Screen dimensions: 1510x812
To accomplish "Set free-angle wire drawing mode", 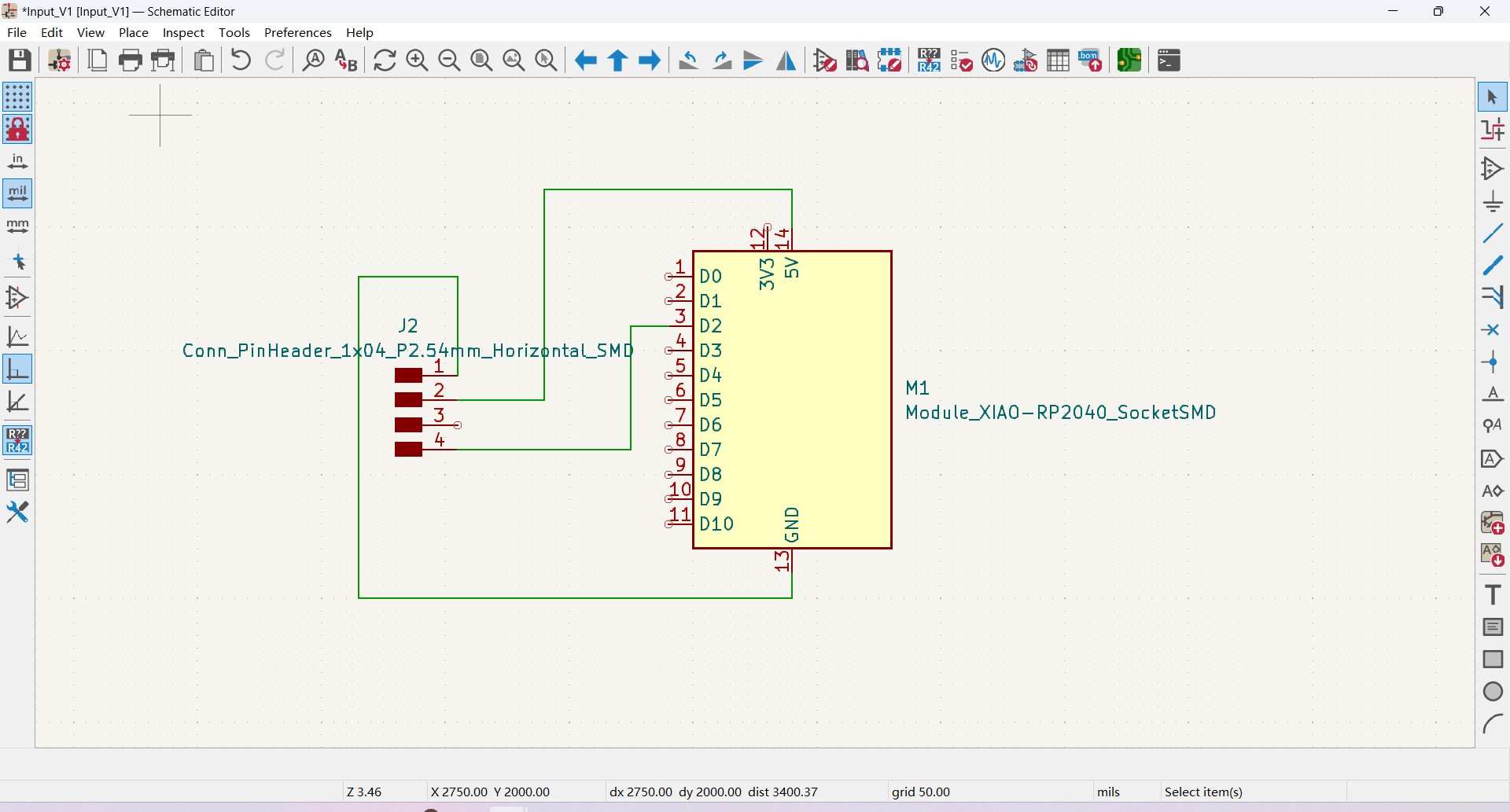I will coord(17,336).
